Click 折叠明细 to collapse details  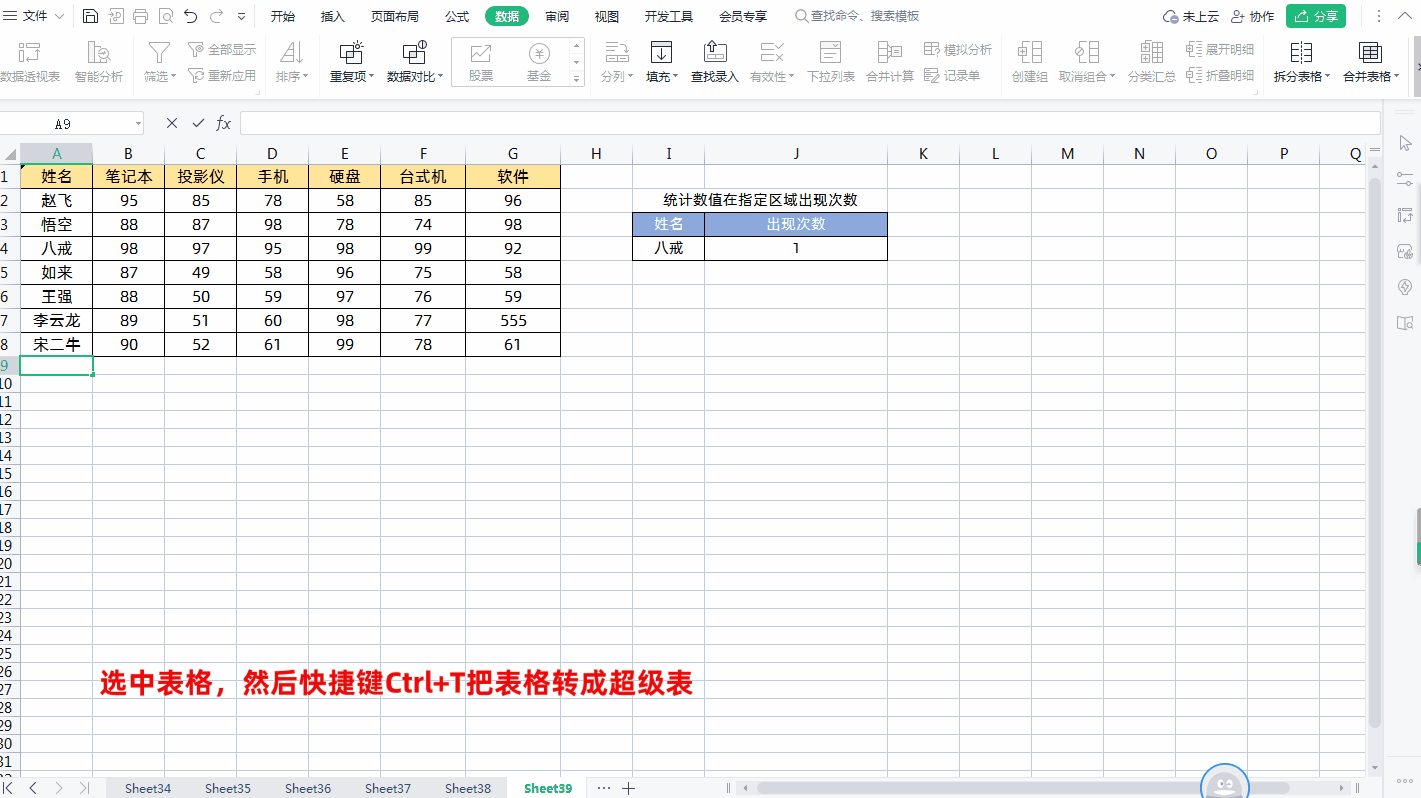(x=1220, y=75)
